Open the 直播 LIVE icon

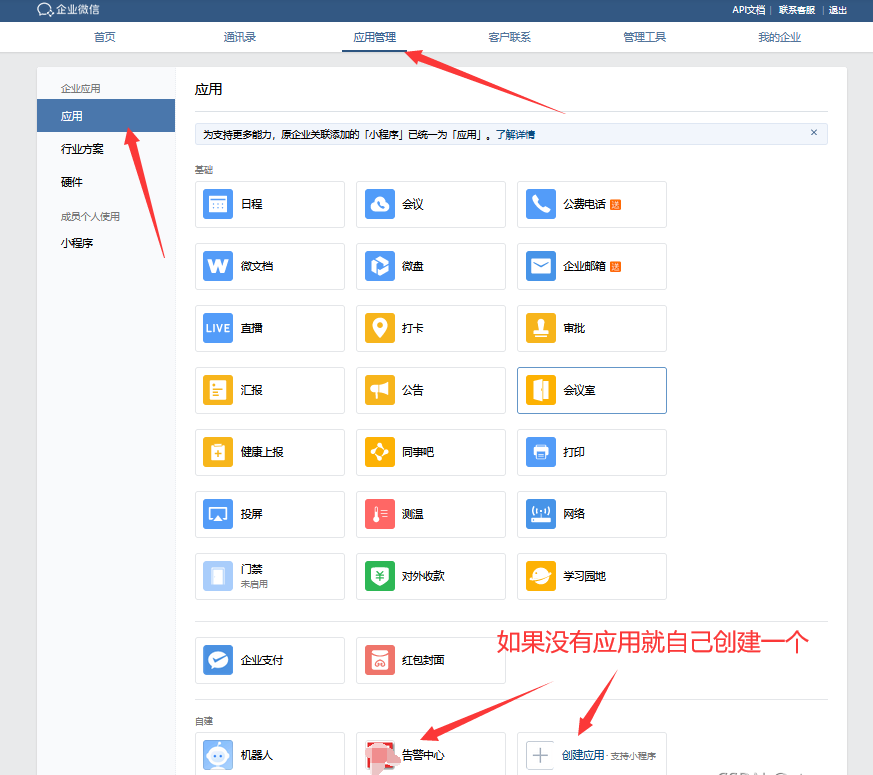pyautogui.click(x=218, y=328)
